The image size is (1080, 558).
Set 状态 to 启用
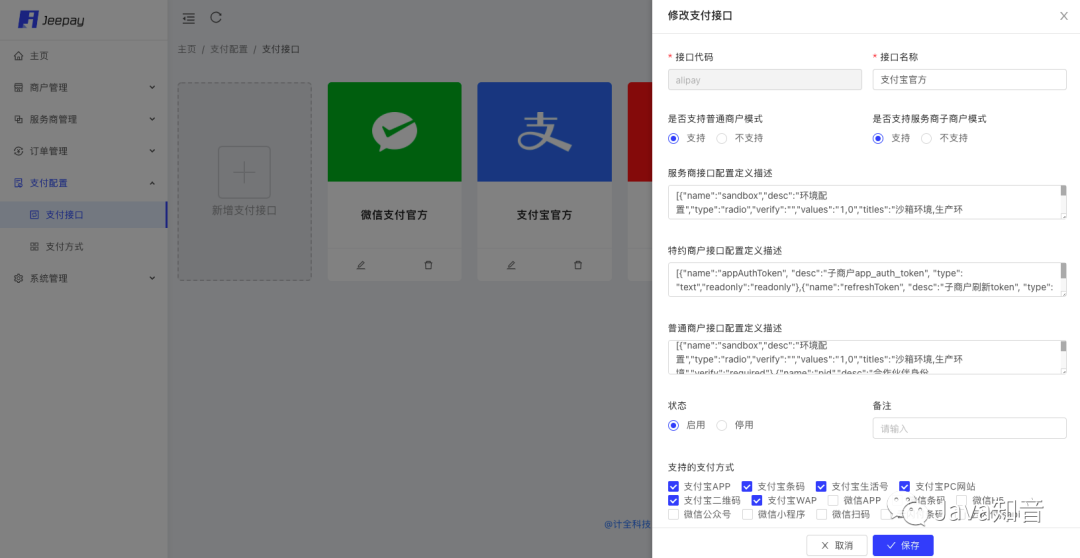point(674,426)
